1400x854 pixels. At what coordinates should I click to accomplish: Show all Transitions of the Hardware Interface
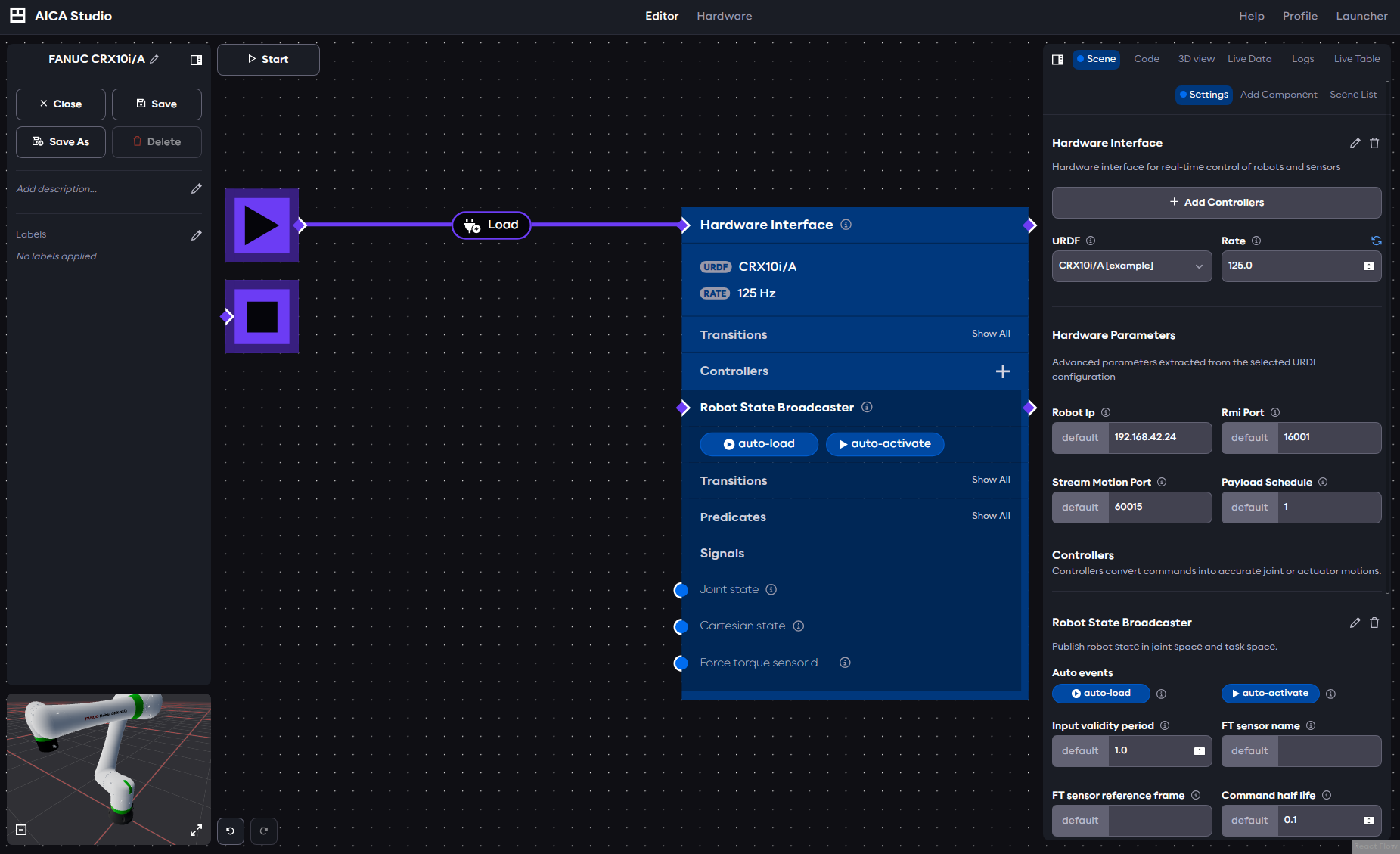point(991,334)
